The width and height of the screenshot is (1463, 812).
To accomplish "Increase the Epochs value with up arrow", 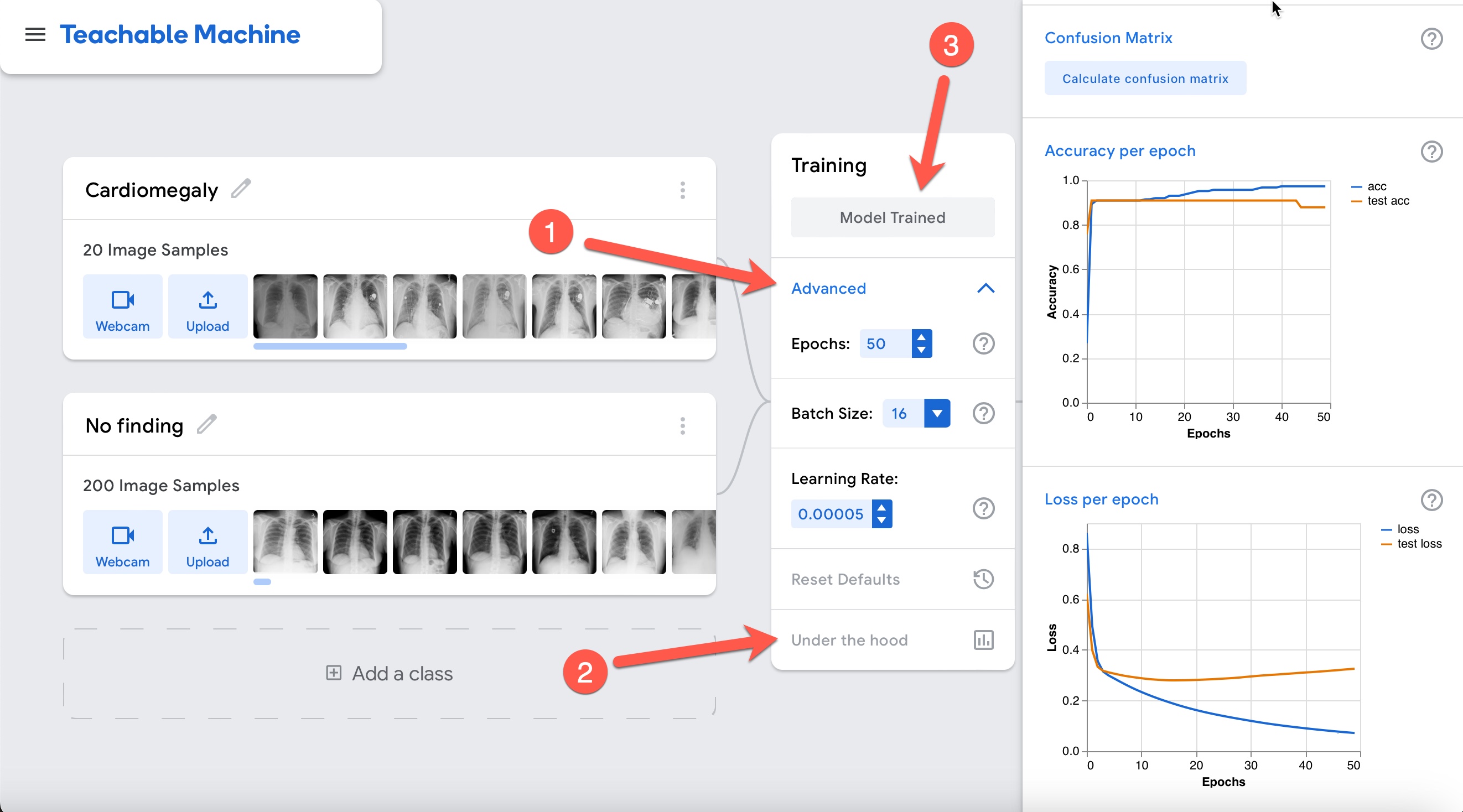I will (x=921, y=337).
